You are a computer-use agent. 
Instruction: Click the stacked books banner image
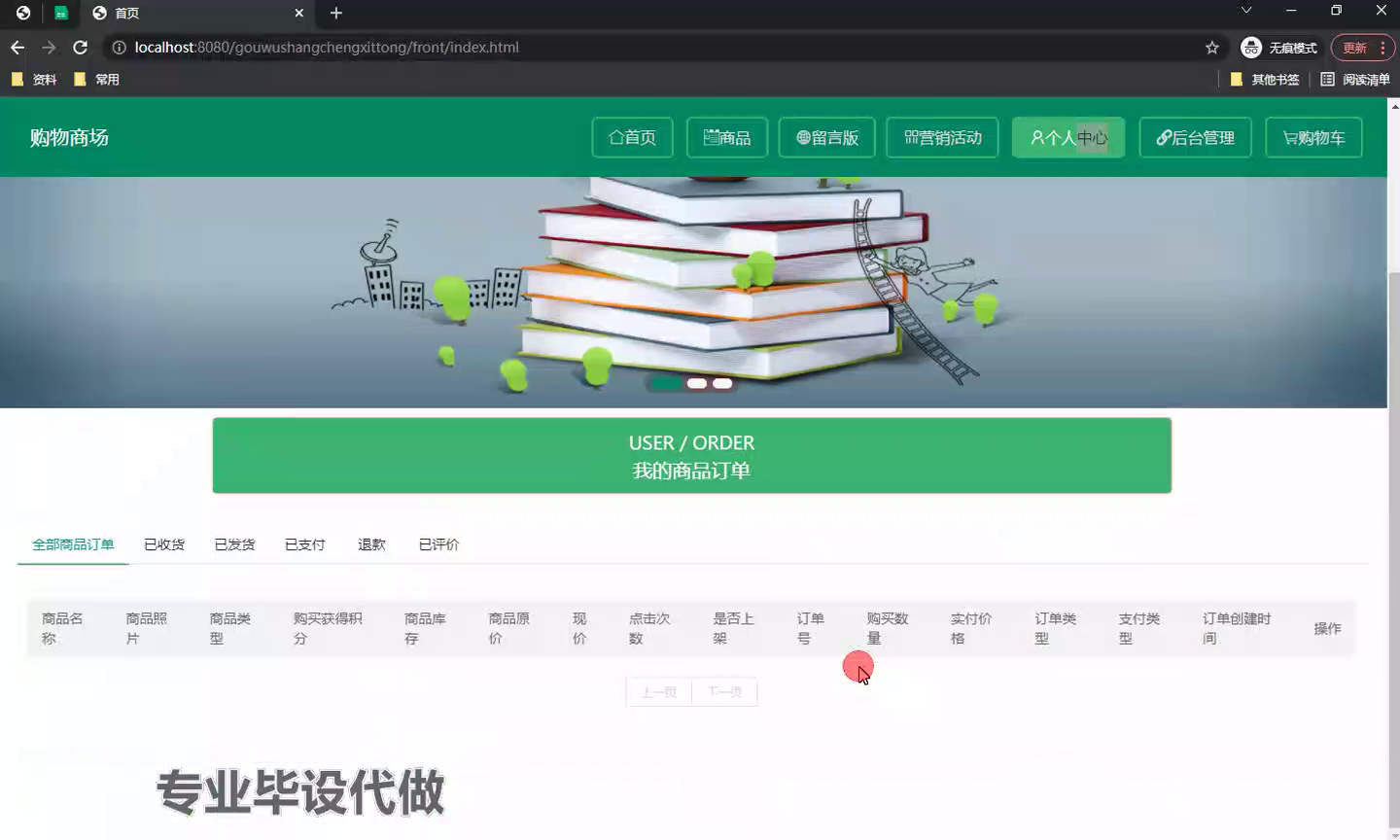click(693, 292)
